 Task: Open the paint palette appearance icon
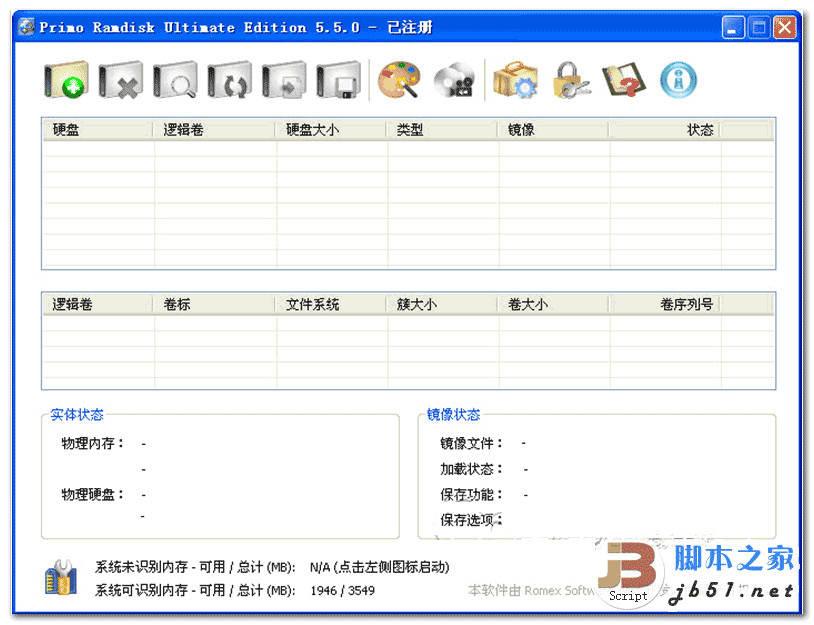pyautogui.click(x=398, y=80)
